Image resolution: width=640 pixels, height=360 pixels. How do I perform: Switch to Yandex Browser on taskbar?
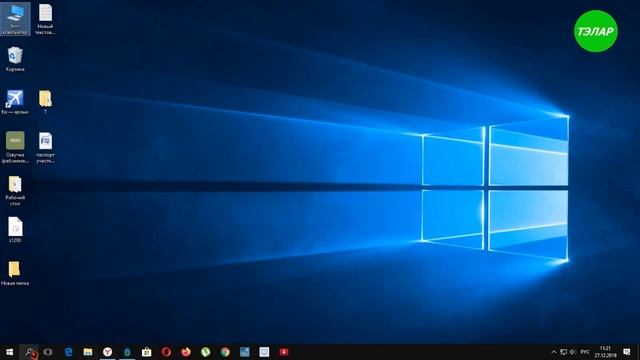tap(107, 352)
